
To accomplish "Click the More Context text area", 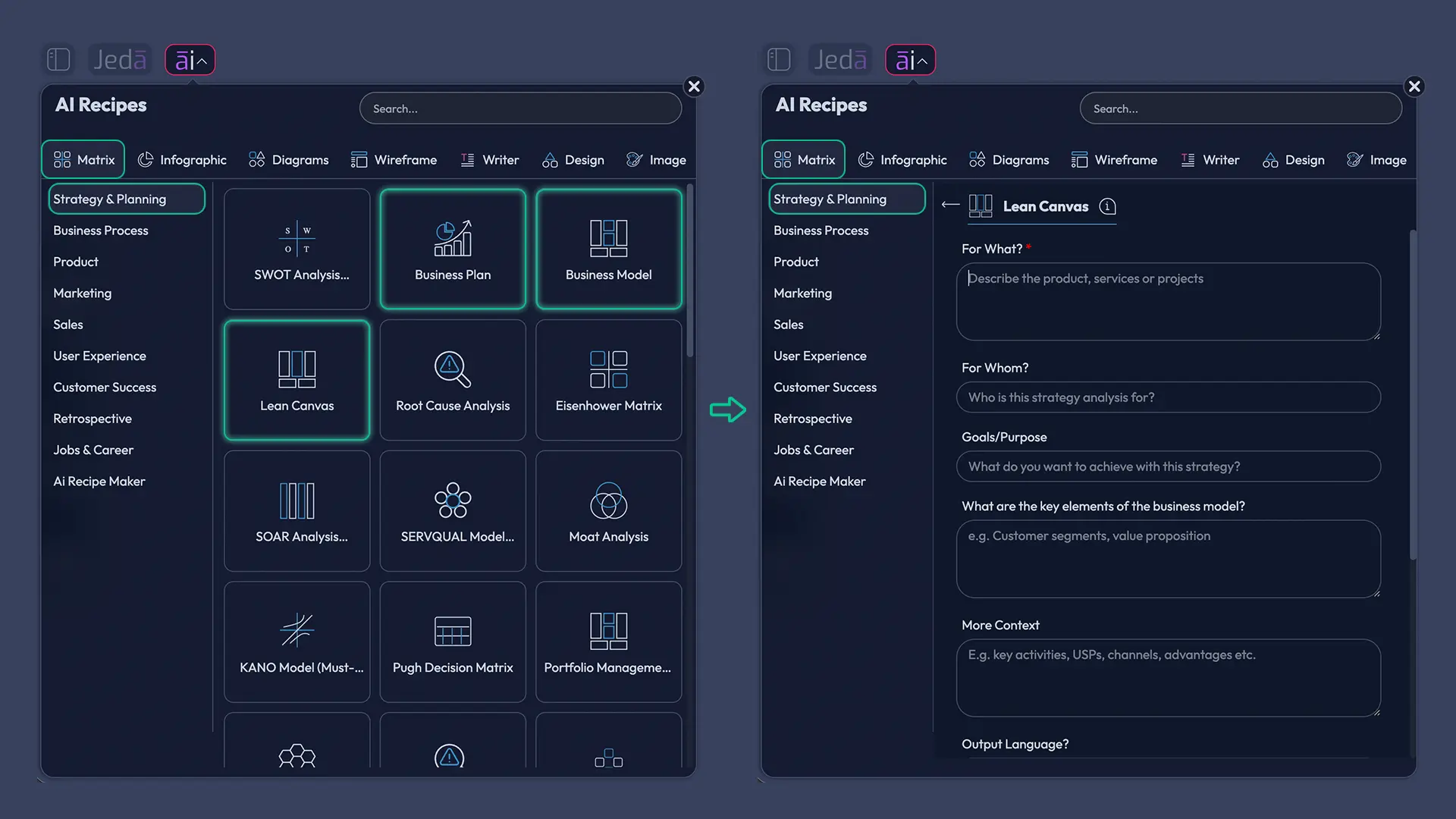I will tap(1169, 678).
